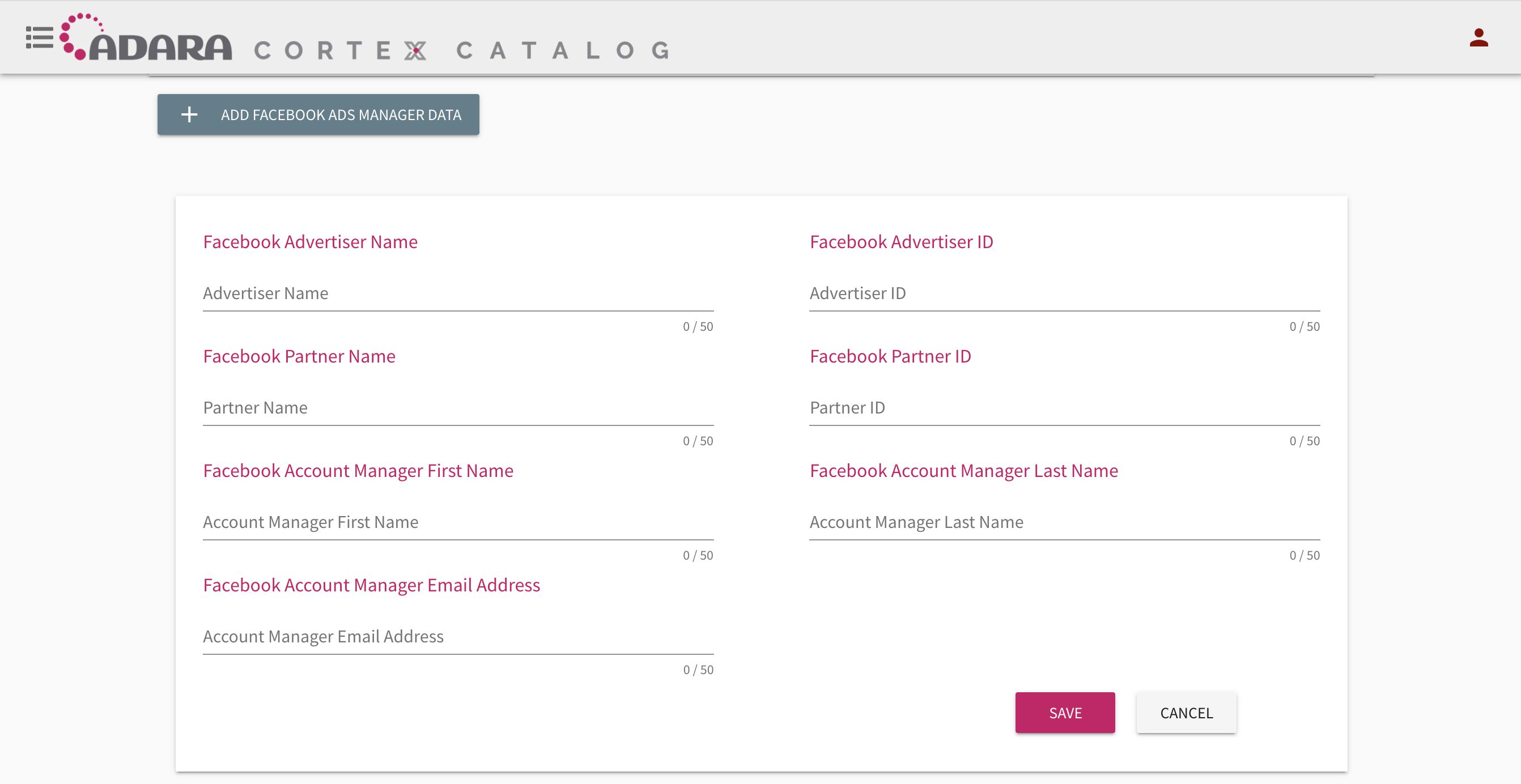Click the 0 / 50 counter under Partner ID
Image resolution: width=1521 pixels, height=784 pixels.
click(x=1305, y=441)
